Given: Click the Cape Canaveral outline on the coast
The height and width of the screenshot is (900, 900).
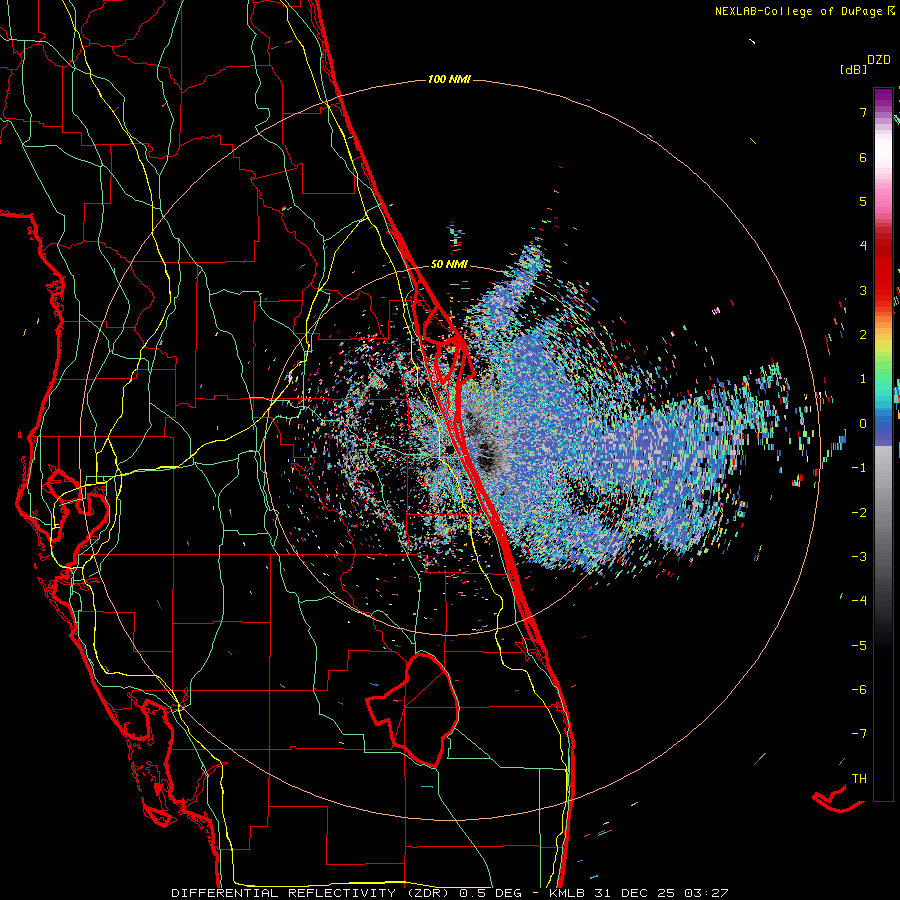Looking at the screenshot, I should 448,344.
